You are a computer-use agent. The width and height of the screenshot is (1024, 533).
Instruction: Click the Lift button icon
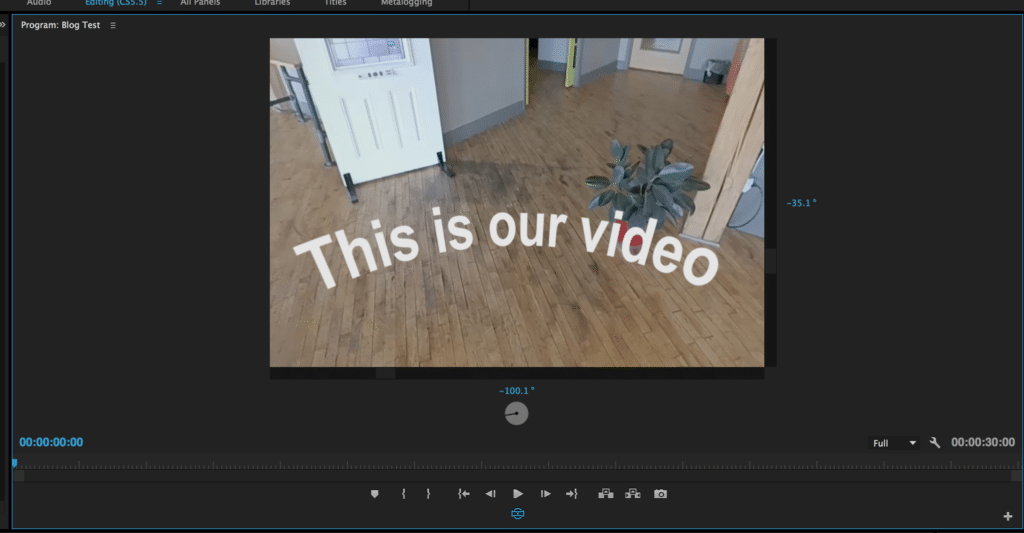pos(606,494)
